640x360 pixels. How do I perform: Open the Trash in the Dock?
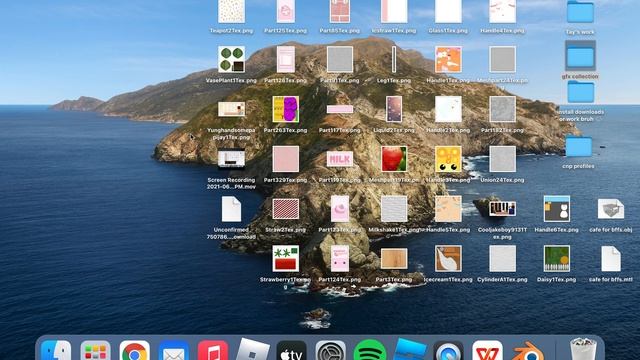point(584,349)
